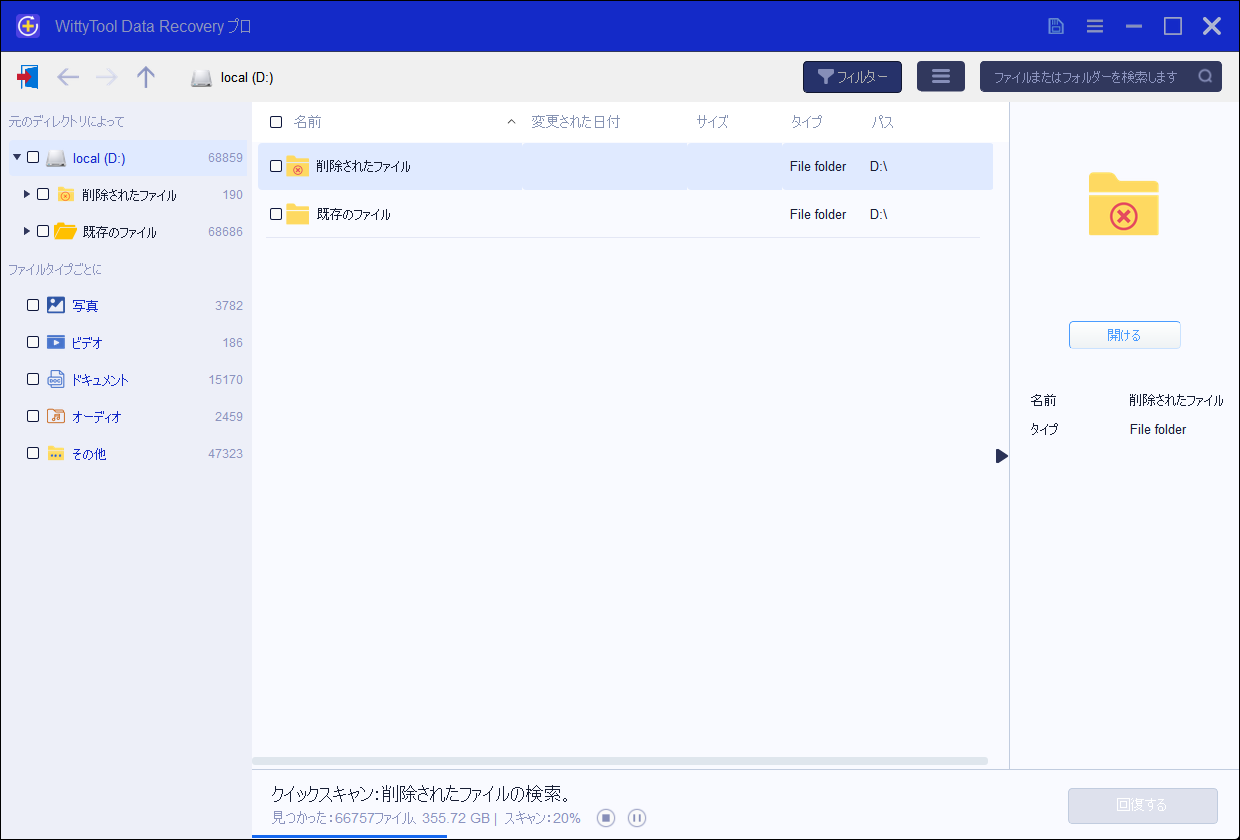Select all files via 名前 header checkbox

[276, 122]
